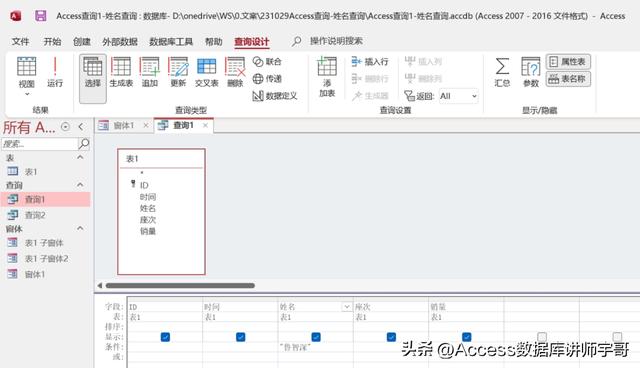Collapse the 窗体 group in navigation pane

80,228
